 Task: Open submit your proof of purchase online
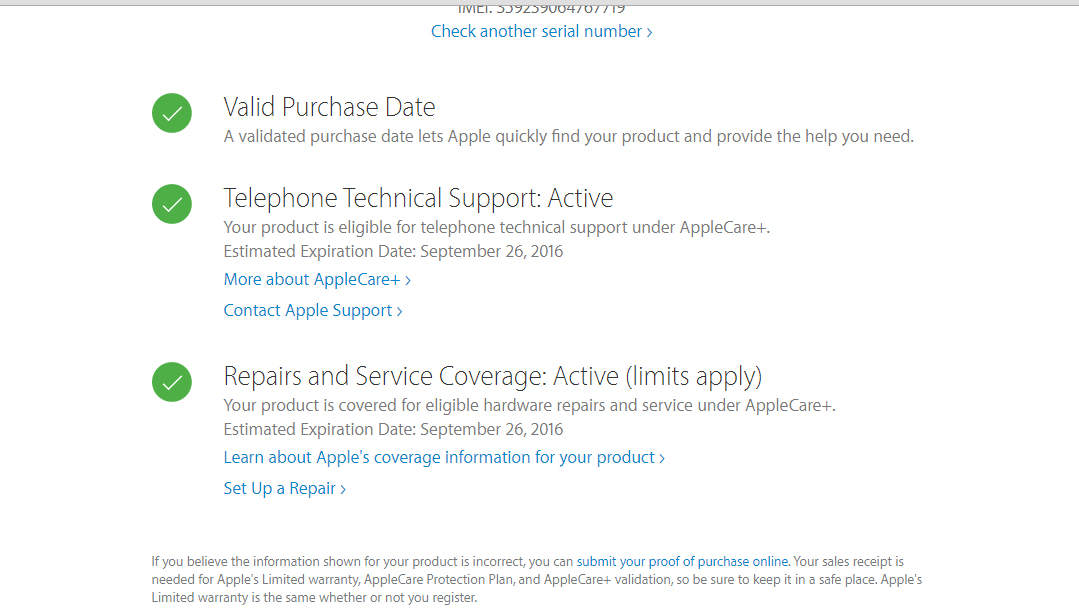(682, 561)
